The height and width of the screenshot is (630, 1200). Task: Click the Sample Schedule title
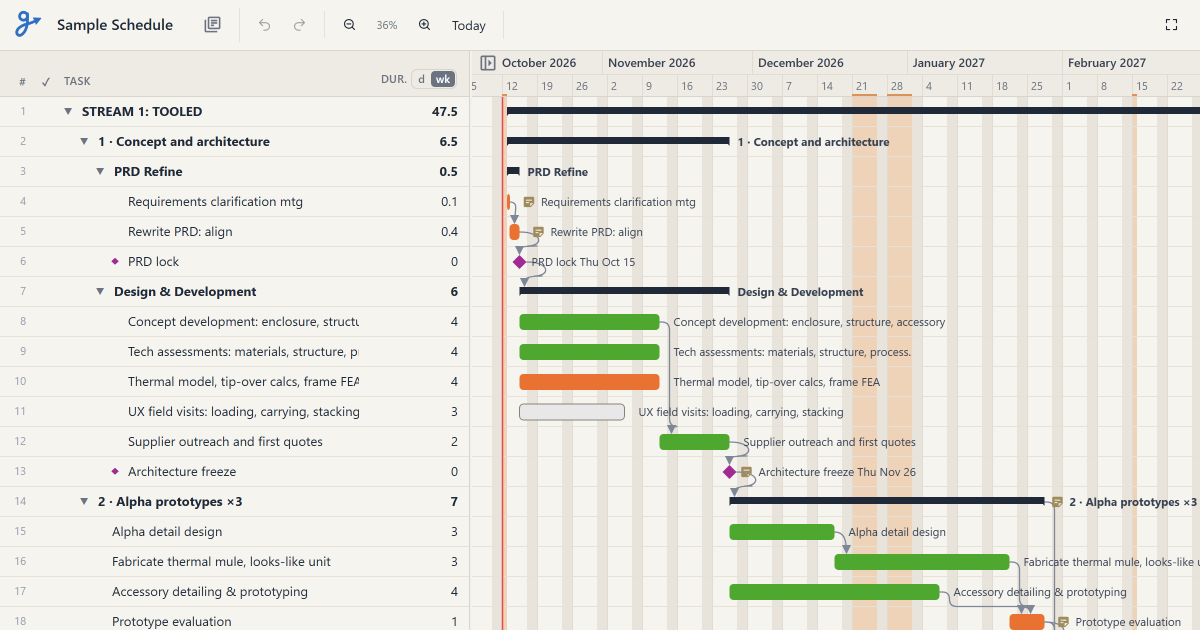(x=115, y=25)
